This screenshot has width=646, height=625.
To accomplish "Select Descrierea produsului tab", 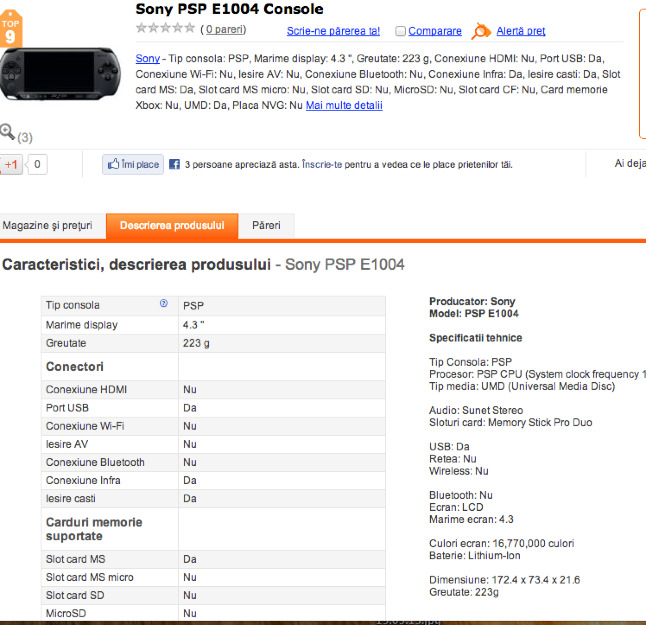I will pyautogui.click(x=172, y=226).
